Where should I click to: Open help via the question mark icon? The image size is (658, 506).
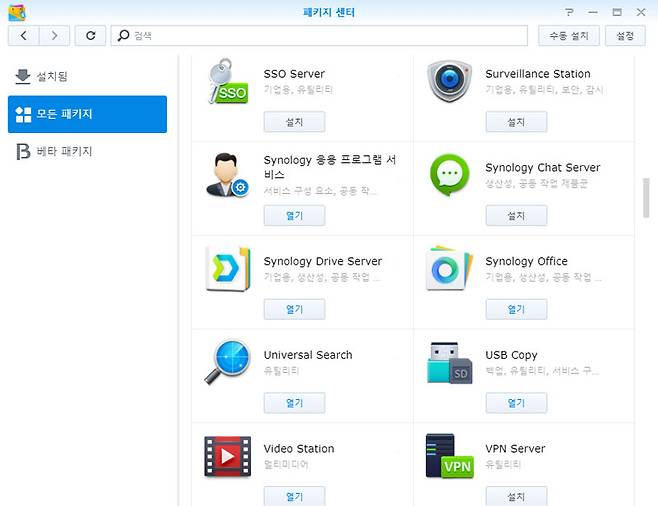569,12
